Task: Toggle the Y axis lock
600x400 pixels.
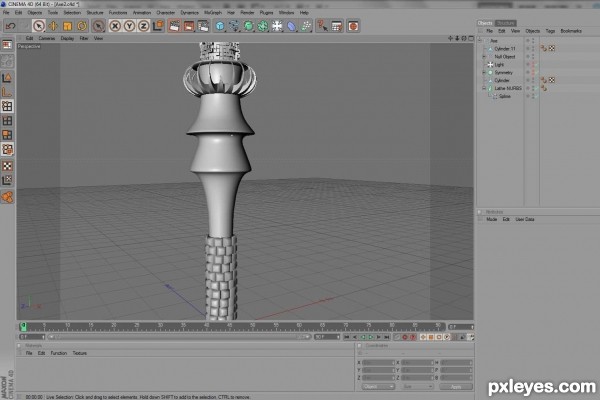Action: coord(129,26)
